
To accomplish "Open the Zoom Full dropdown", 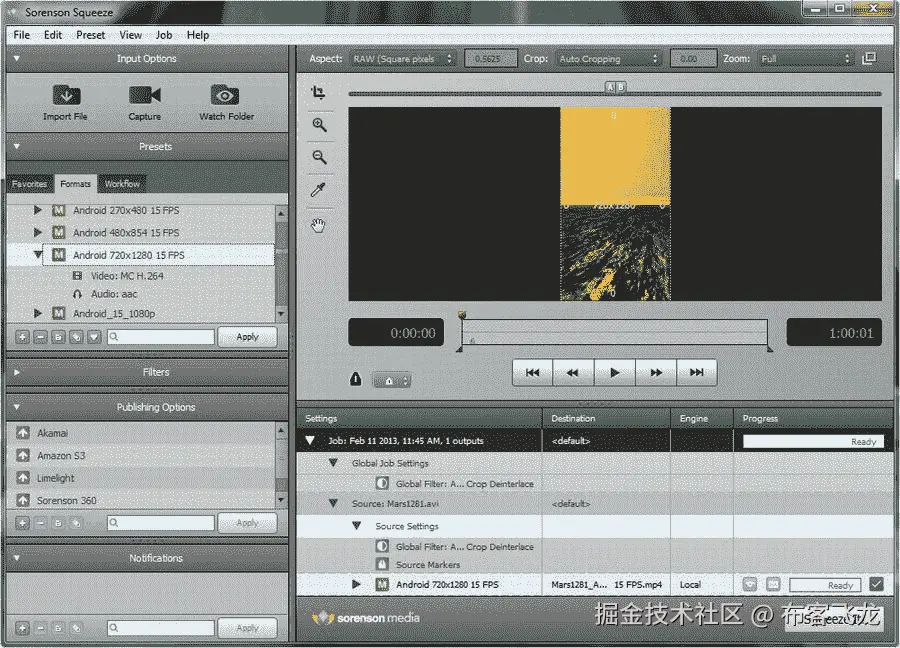I will [805, 59].
